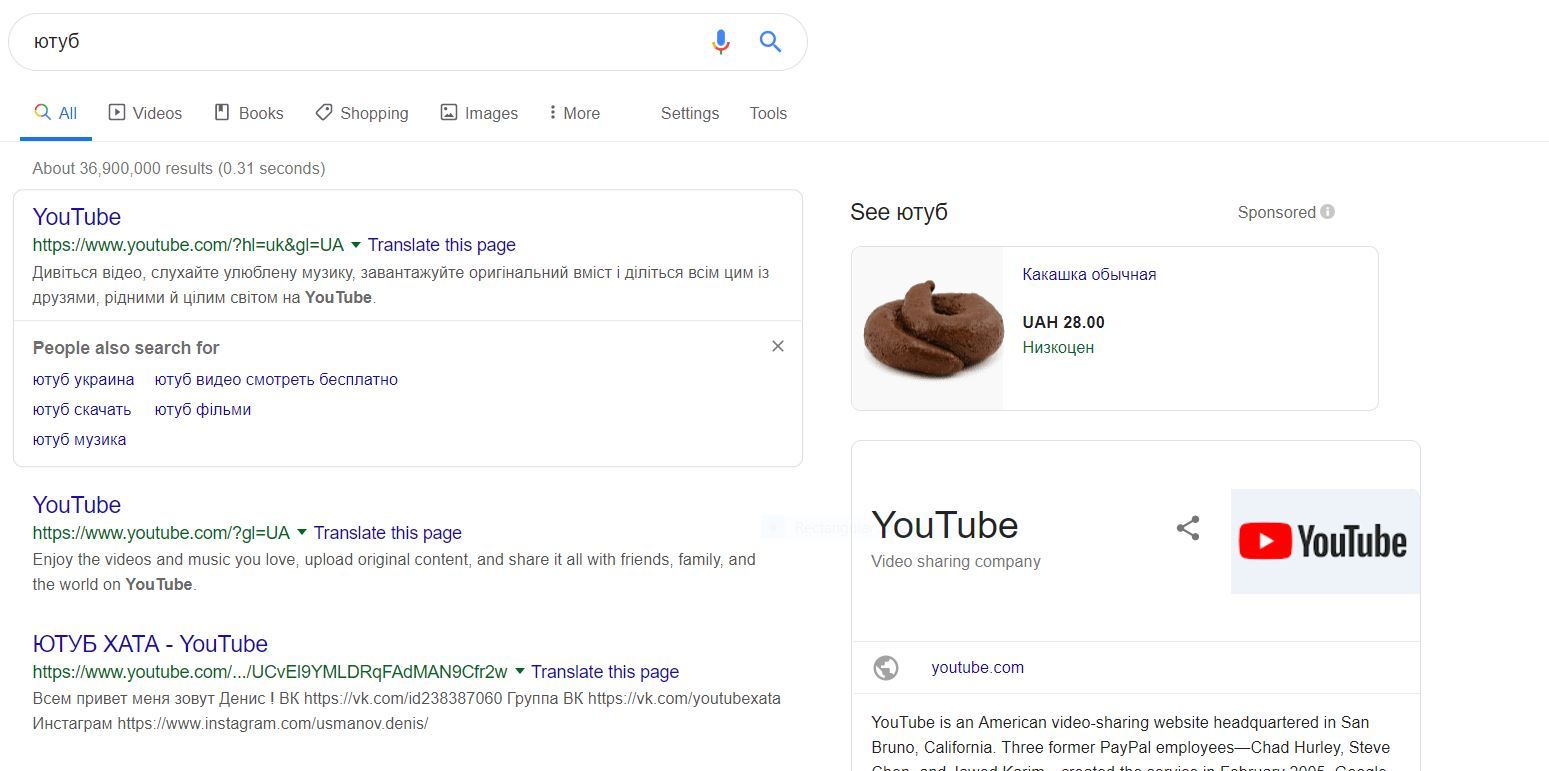This screenshot has height=771, width=1549.
Task: Open the second YouTube result title
Action: click(x=77, y=505)
